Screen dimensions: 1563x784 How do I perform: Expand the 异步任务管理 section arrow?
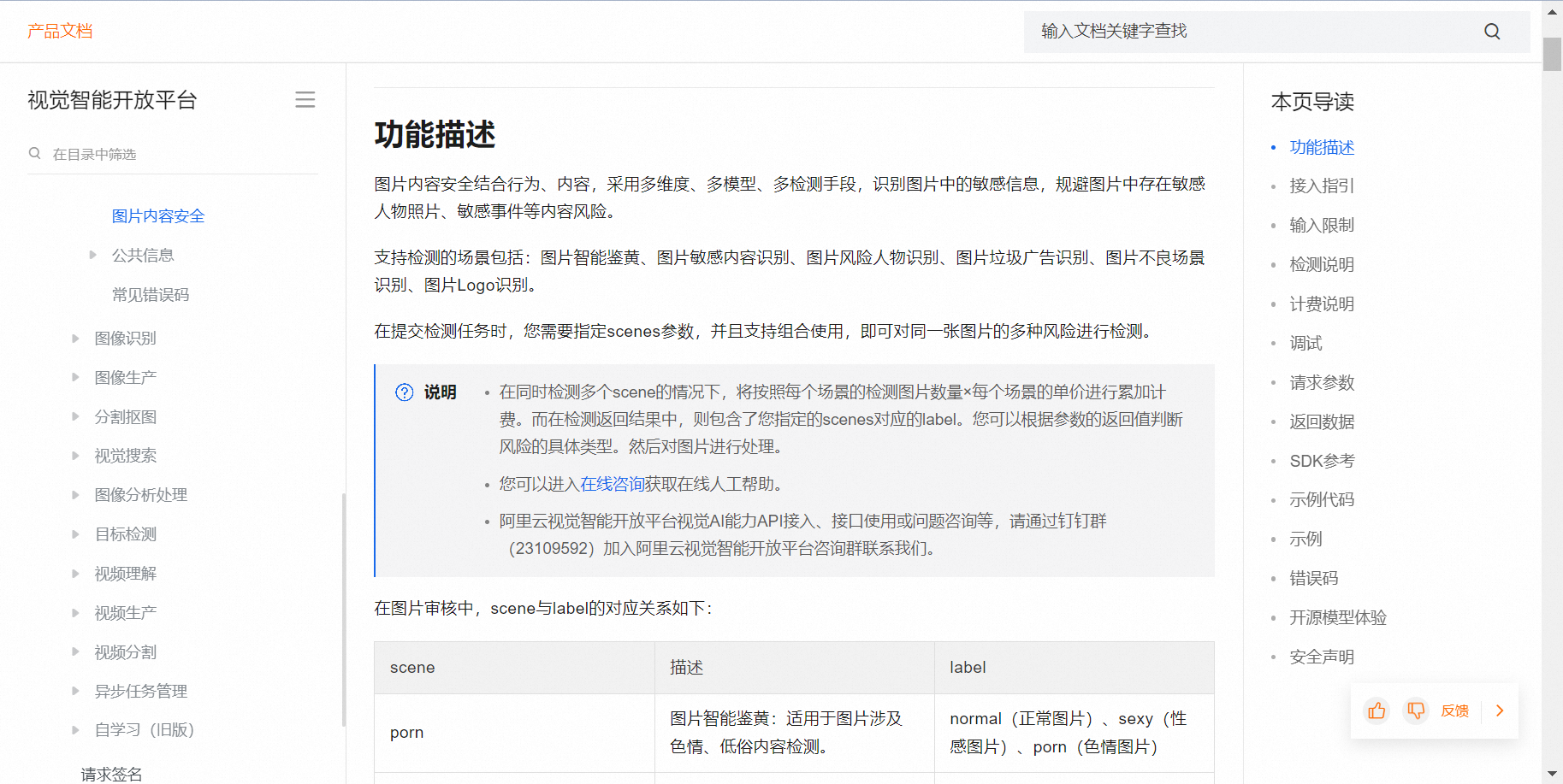click(x=75, y=691)
